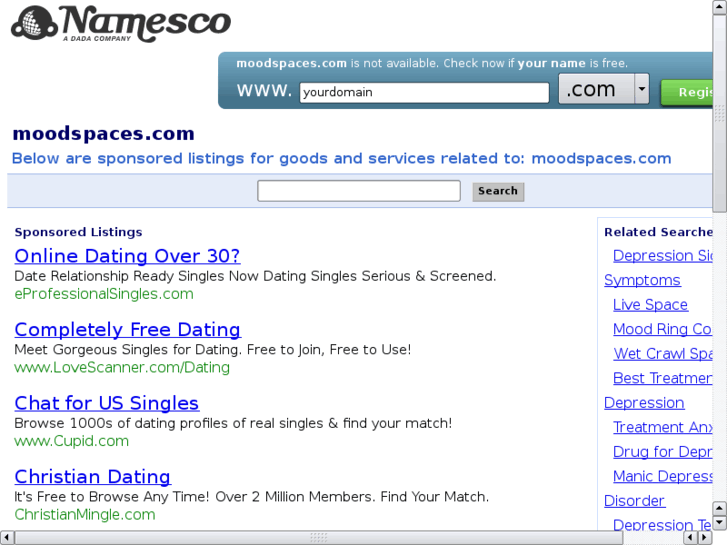Click vertical scrollbar up arrow at top

(x=720, y=7)
